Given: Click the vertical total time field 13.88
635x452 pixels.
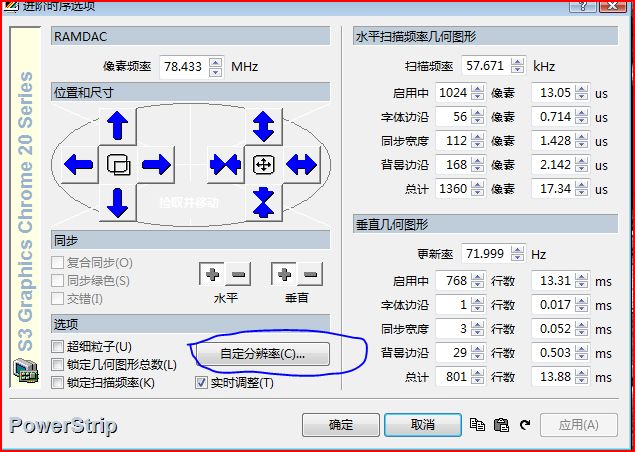Looking at the screenshot, I should point(555,377).
